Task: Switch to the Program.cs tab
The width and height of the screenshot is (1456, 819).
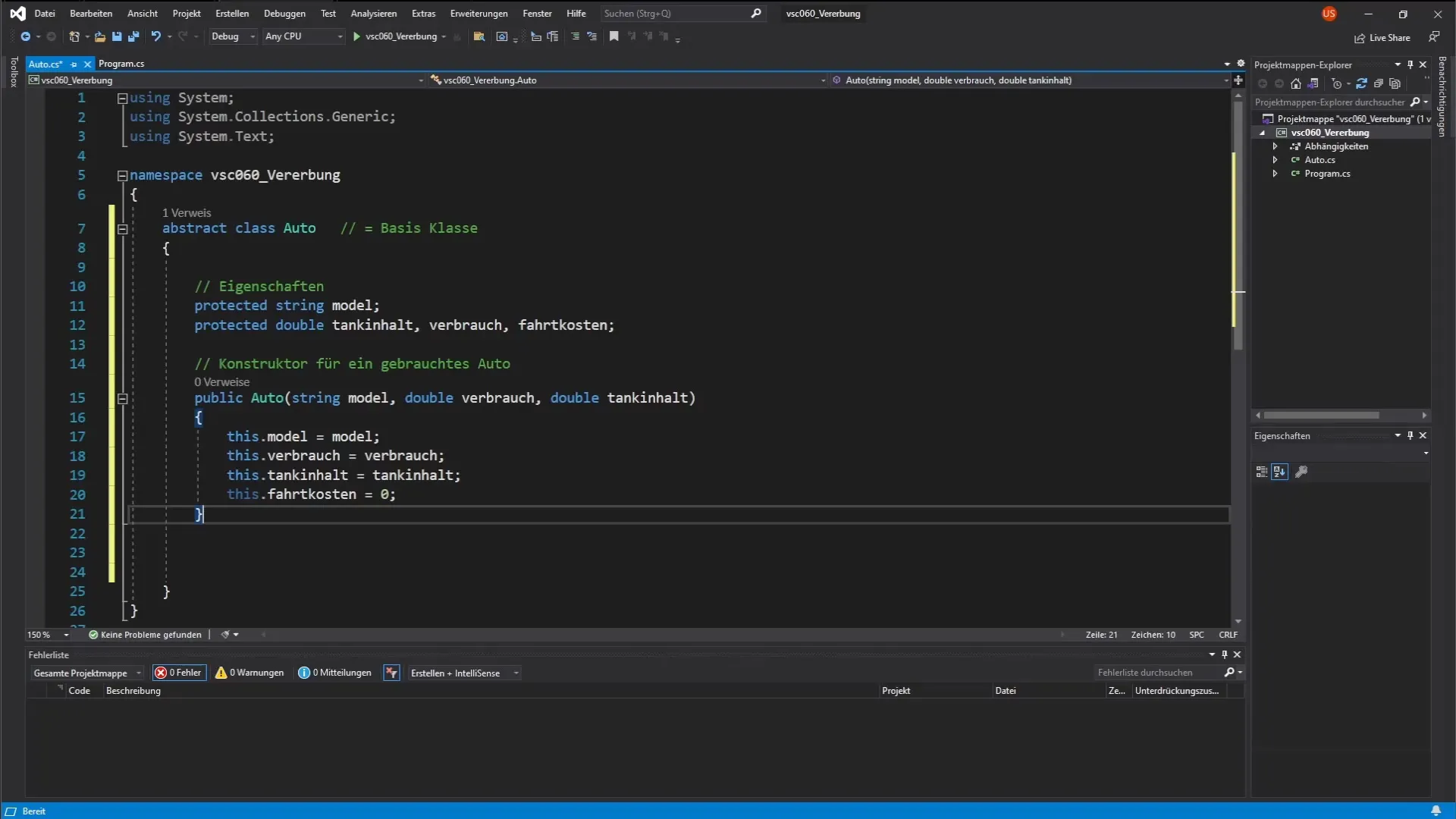Action: (x=121, y=64)
